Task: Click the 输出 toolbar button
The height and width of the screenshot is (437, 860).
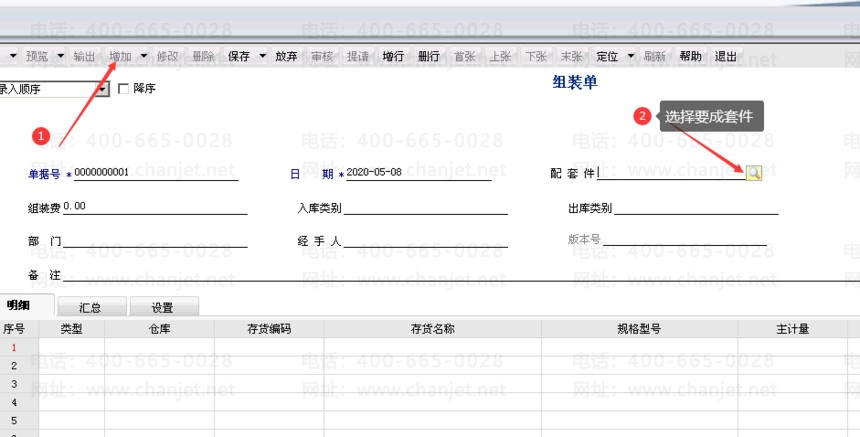Action: tap(84, 56)
